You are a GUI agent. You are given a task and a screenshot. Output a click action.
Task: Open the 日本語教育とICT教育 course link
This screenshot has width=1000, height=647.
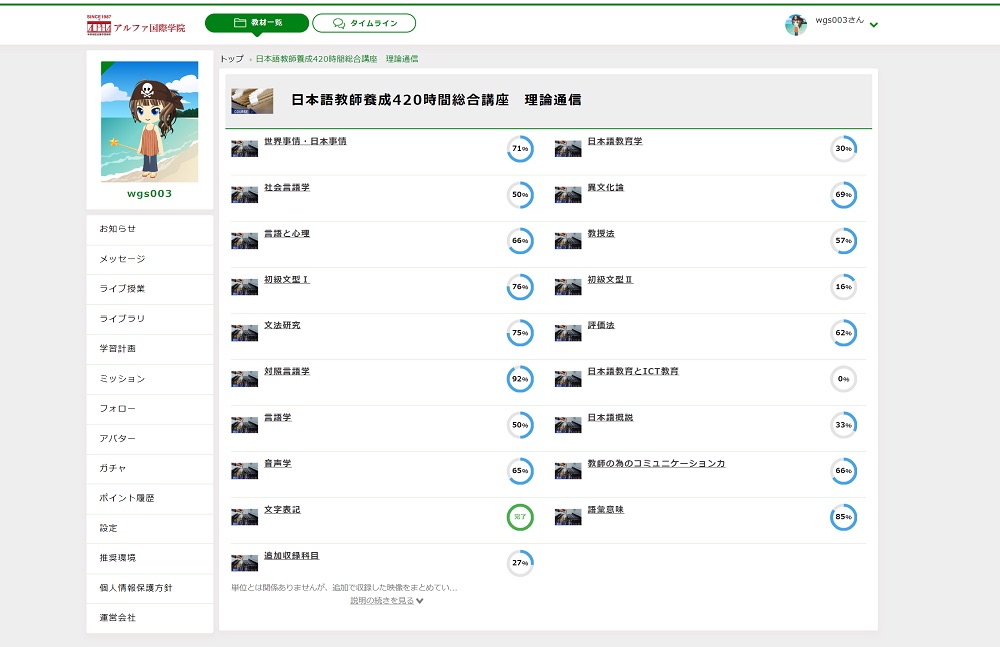point(633,371)
